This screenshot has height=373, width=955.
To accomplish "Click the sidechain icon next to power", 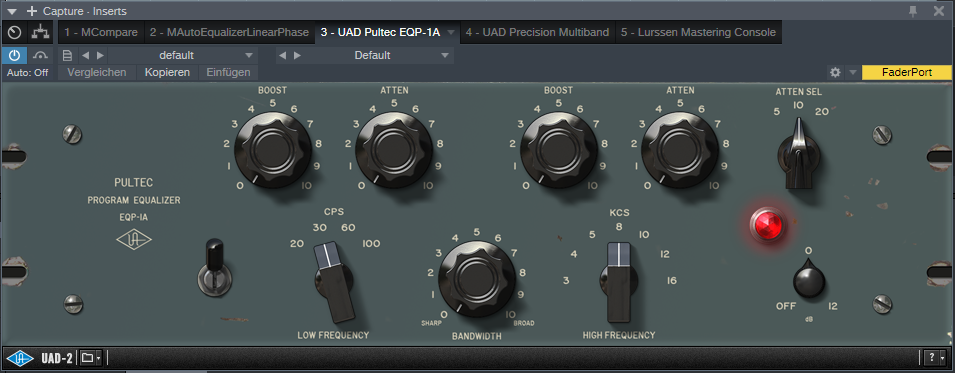I will (41, 55).
